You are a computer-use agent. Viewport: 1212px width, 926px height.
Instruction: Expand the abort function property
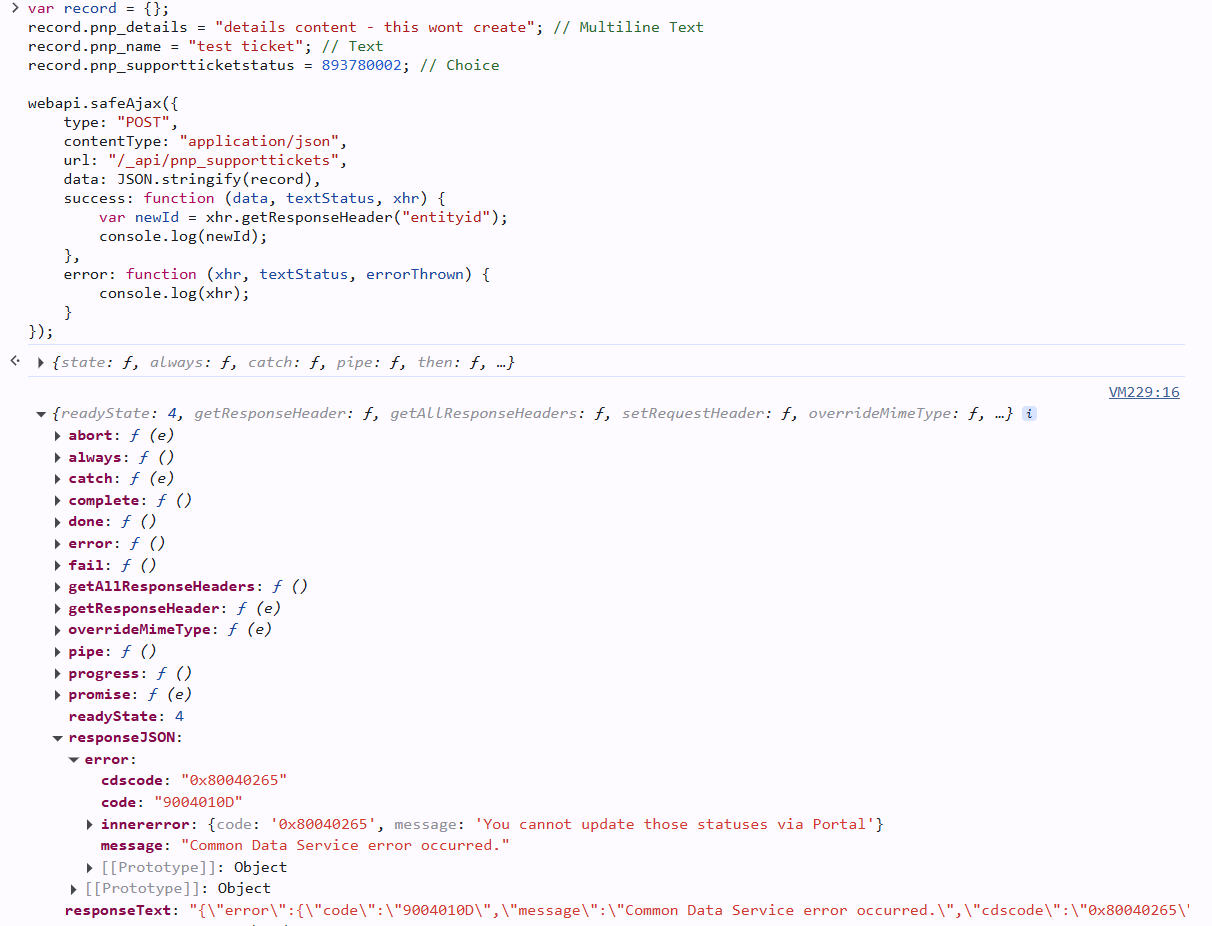tap(57, 435)
